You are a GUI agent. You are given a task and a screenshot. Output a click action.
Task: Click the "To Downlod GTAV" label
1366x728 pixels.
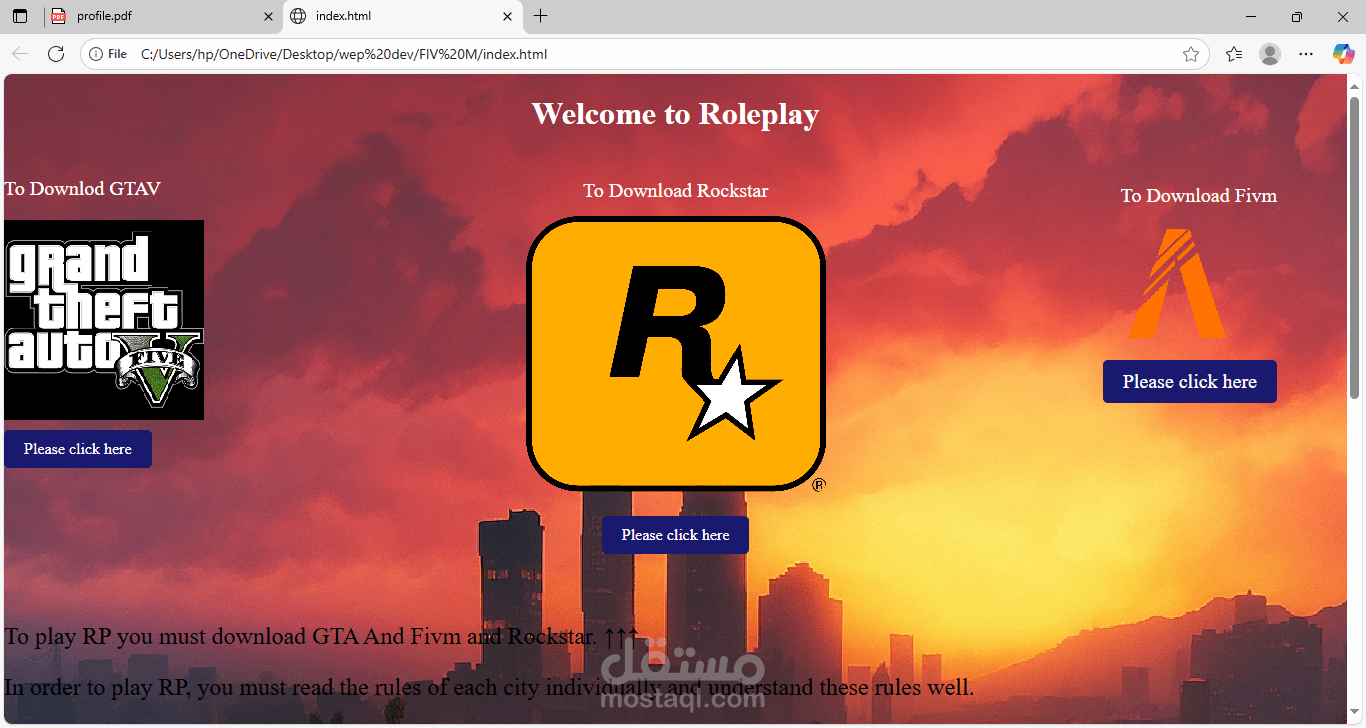(82, 188)
